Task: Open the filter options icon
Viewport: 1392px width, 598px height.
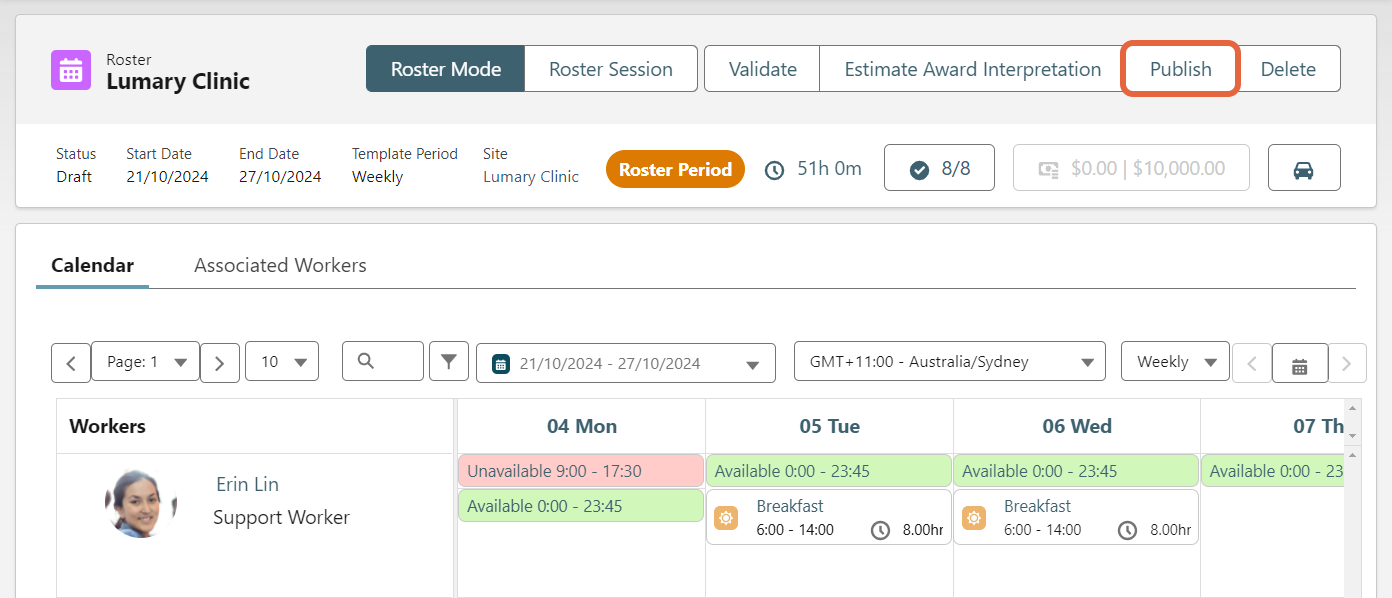Action: [448, 361]
